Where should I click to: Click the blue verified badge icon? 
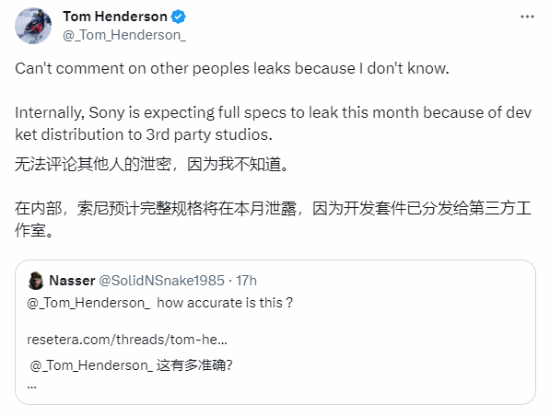coord(178,17)
